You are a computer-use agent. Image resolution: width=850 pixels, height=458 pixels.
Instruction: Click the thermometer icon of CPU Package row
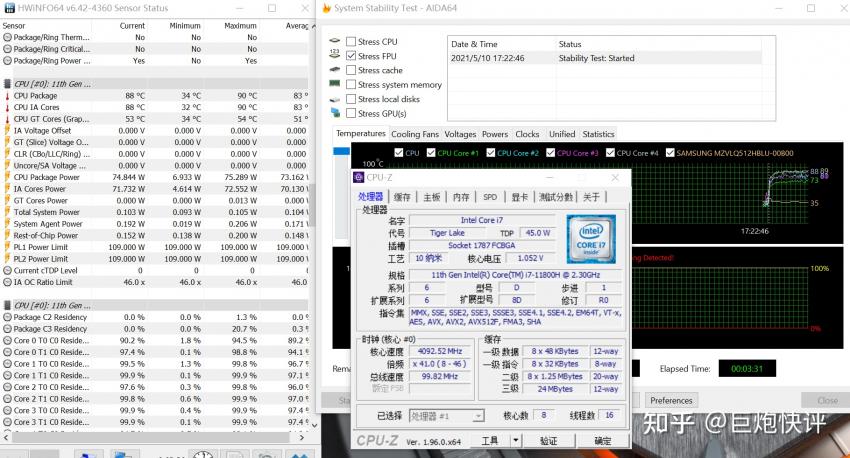tap(7, 96)
